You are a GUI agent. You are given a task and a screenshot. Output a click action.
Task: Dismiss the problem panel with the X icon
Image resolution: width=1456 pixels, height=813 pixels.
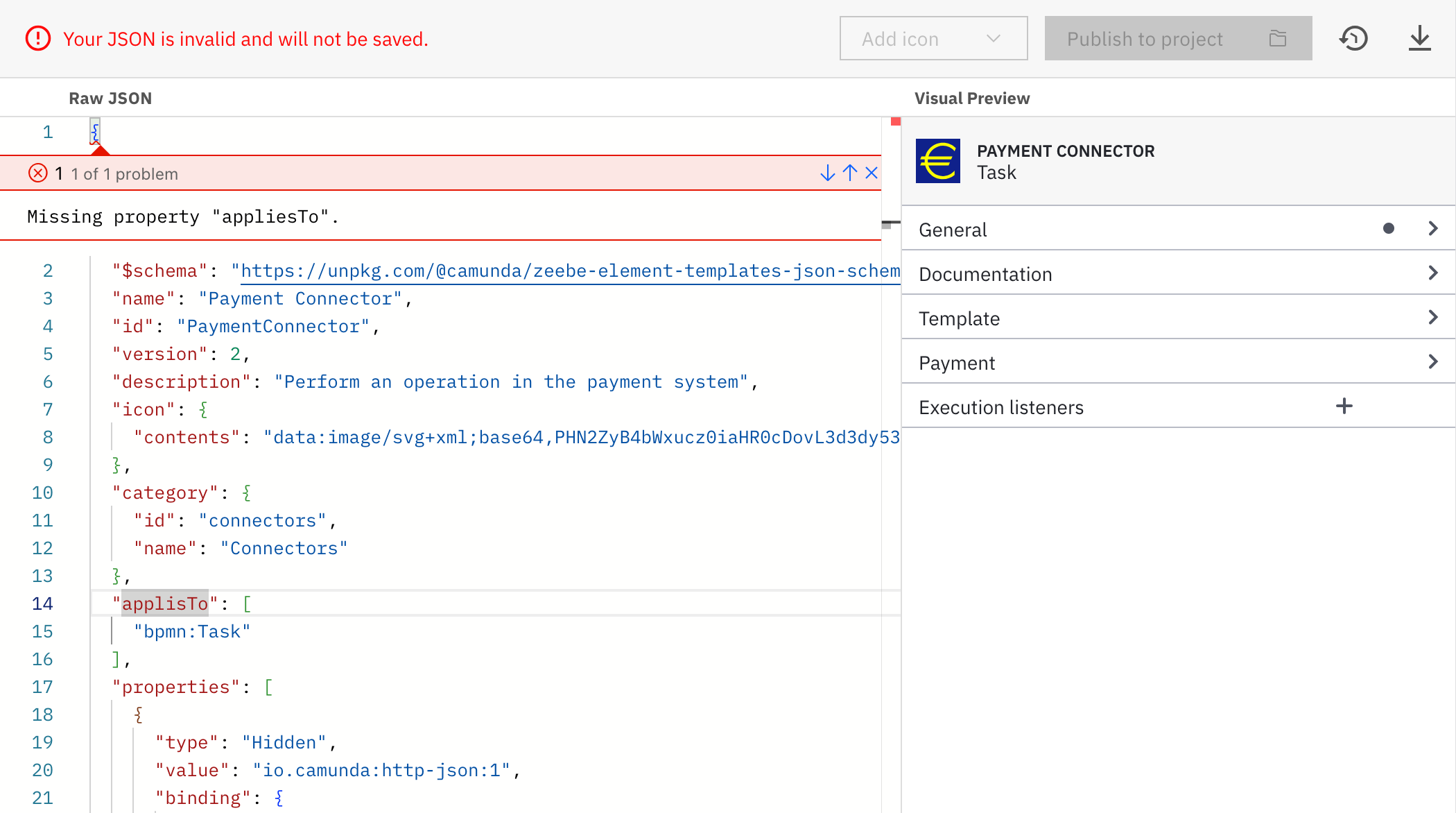[872, 173]
